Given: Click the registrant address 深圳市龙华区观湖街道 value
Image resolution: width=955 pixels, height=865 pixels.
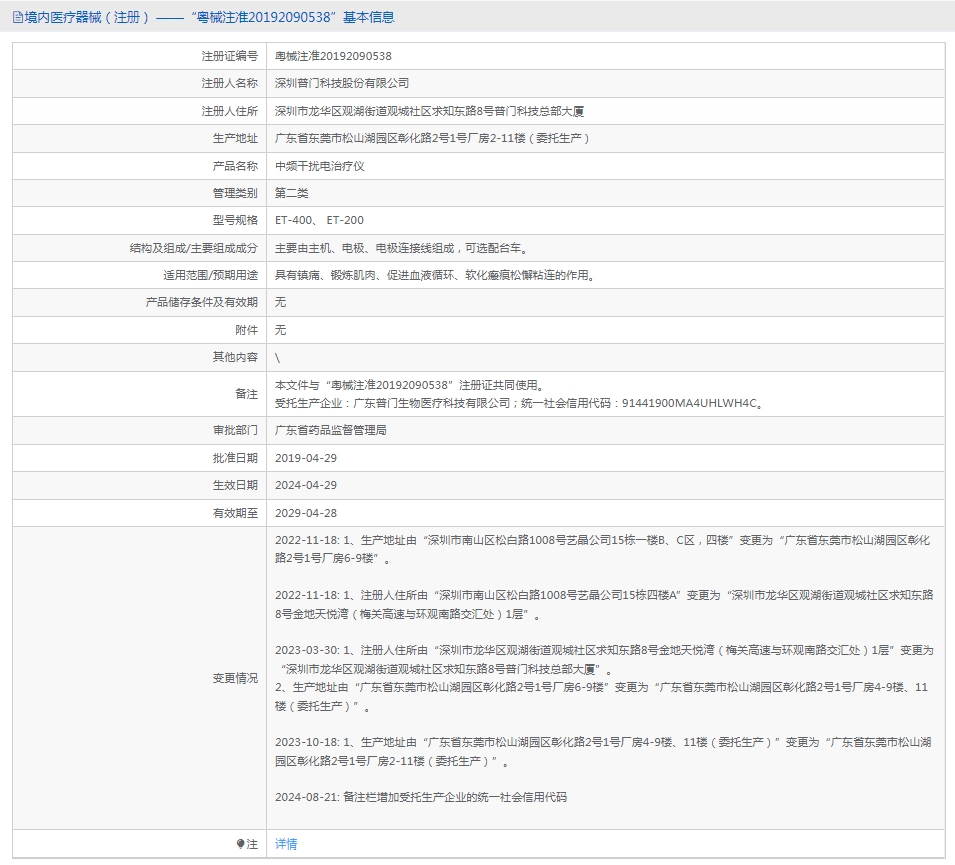Looking at the screenshot, I should click(429, 111).
